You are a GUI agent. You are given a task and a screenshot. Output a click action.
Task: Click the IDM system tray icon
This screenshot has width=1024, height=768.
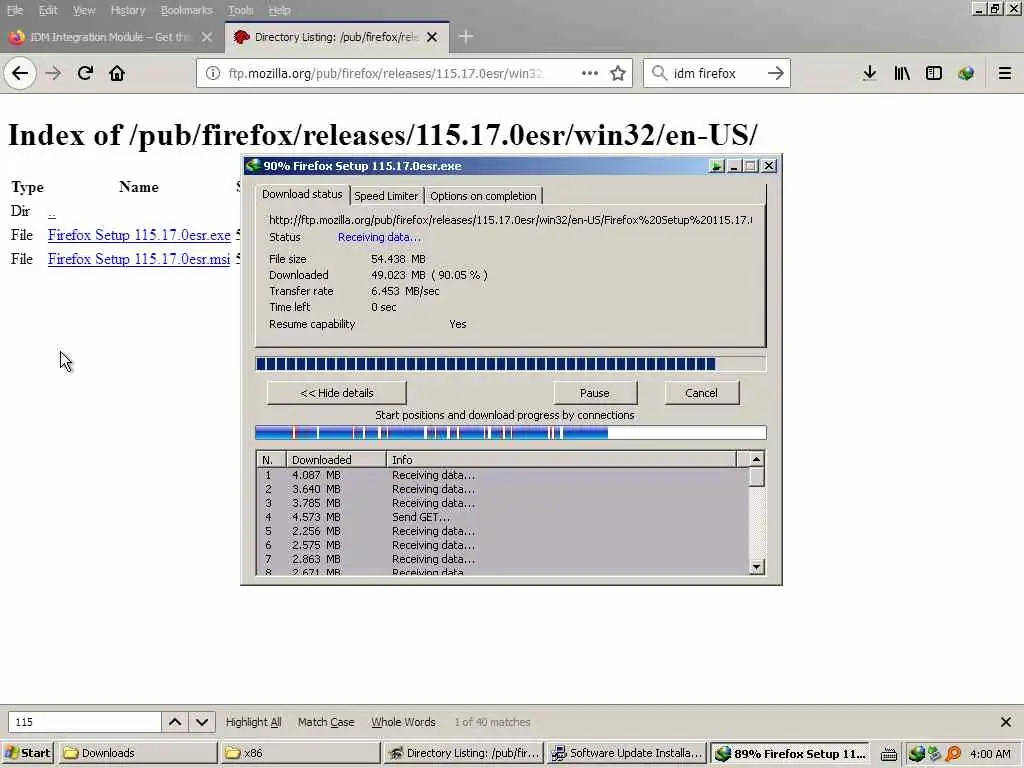point(916,754)
